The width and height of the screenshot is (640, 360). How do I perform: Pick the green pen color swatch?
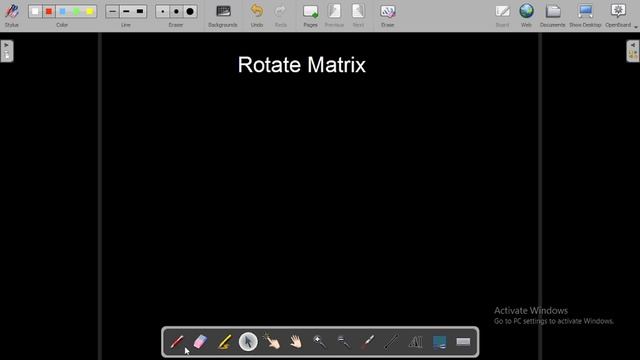coord(76,11)
